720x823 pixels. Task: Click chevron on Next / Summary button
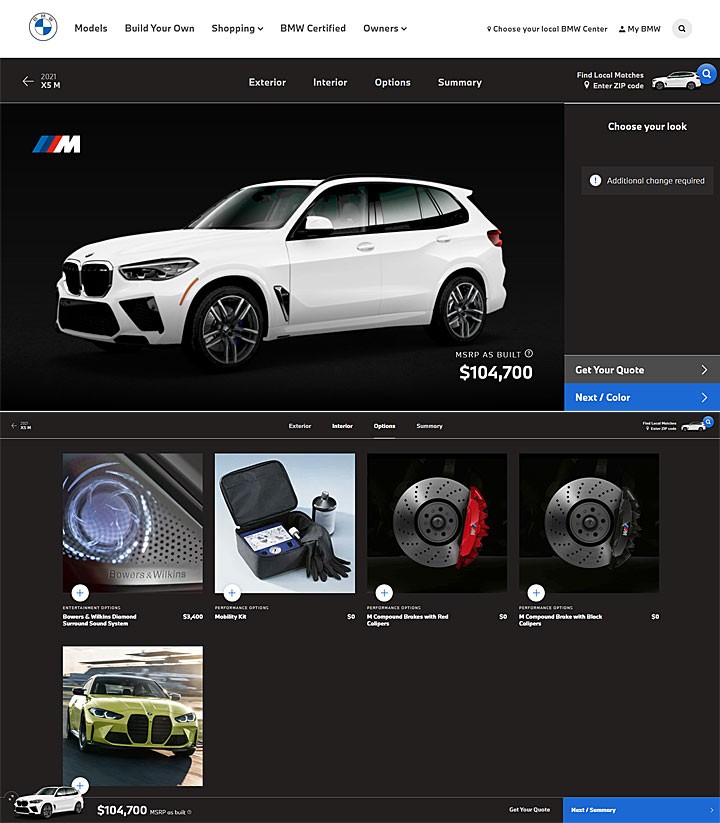tap(712, 810)
